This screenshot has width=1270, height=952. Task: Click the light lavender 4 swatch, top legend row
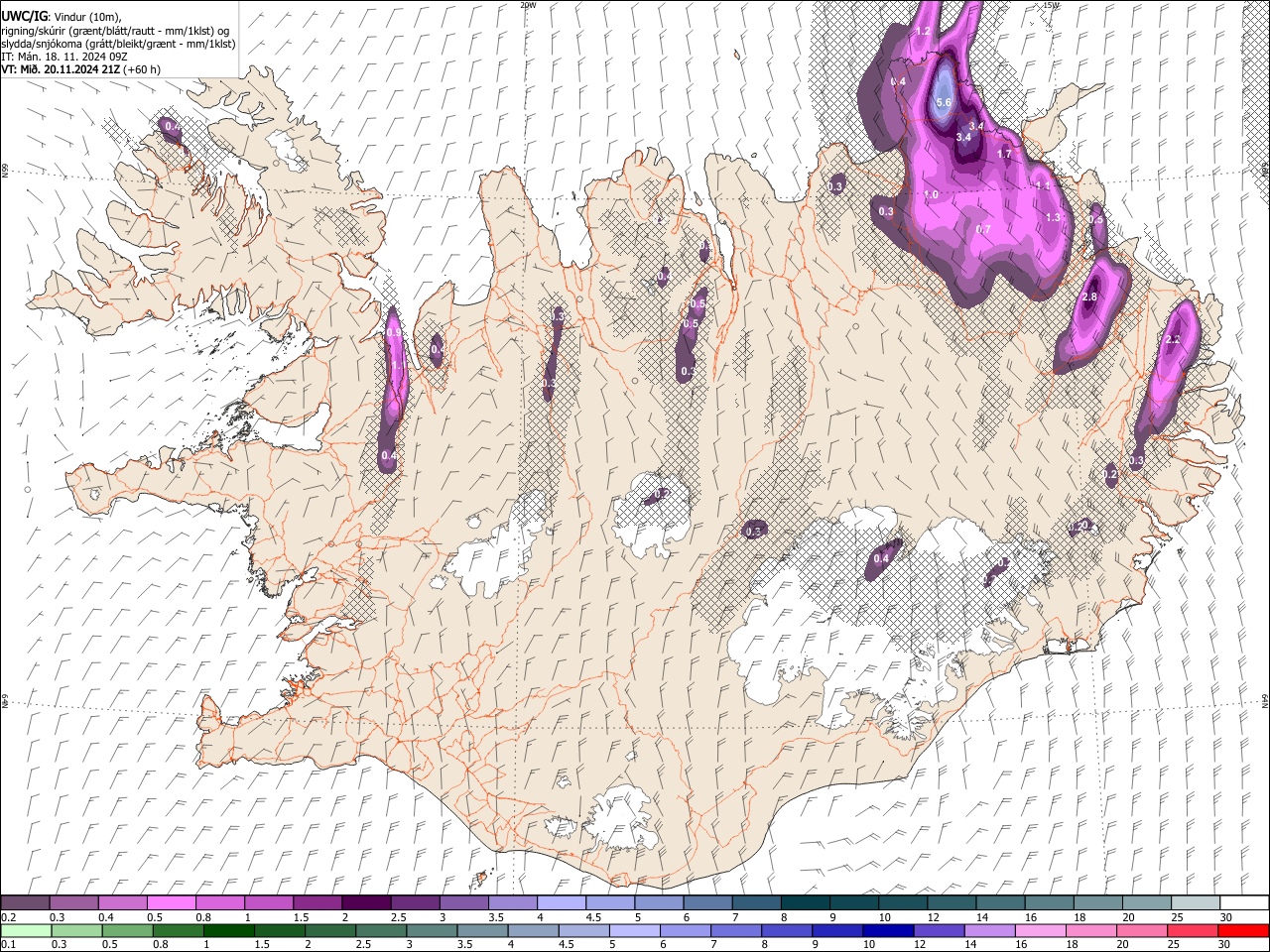561,903
